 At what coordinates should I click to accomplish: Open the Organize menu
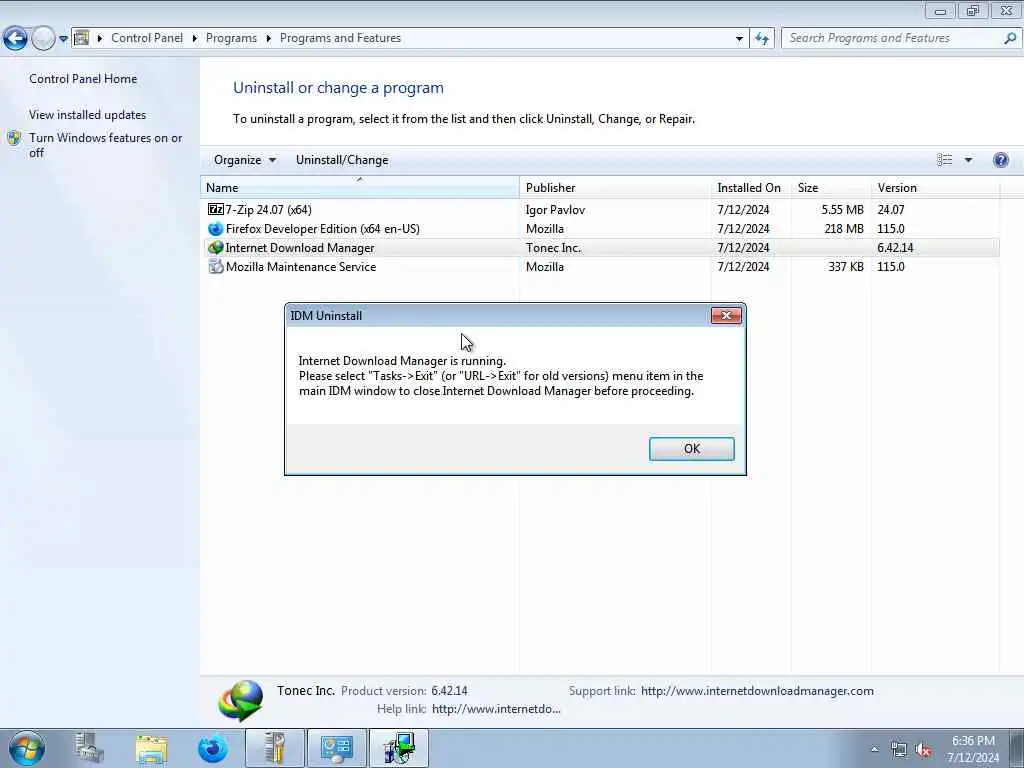click(x=245, y=160)
